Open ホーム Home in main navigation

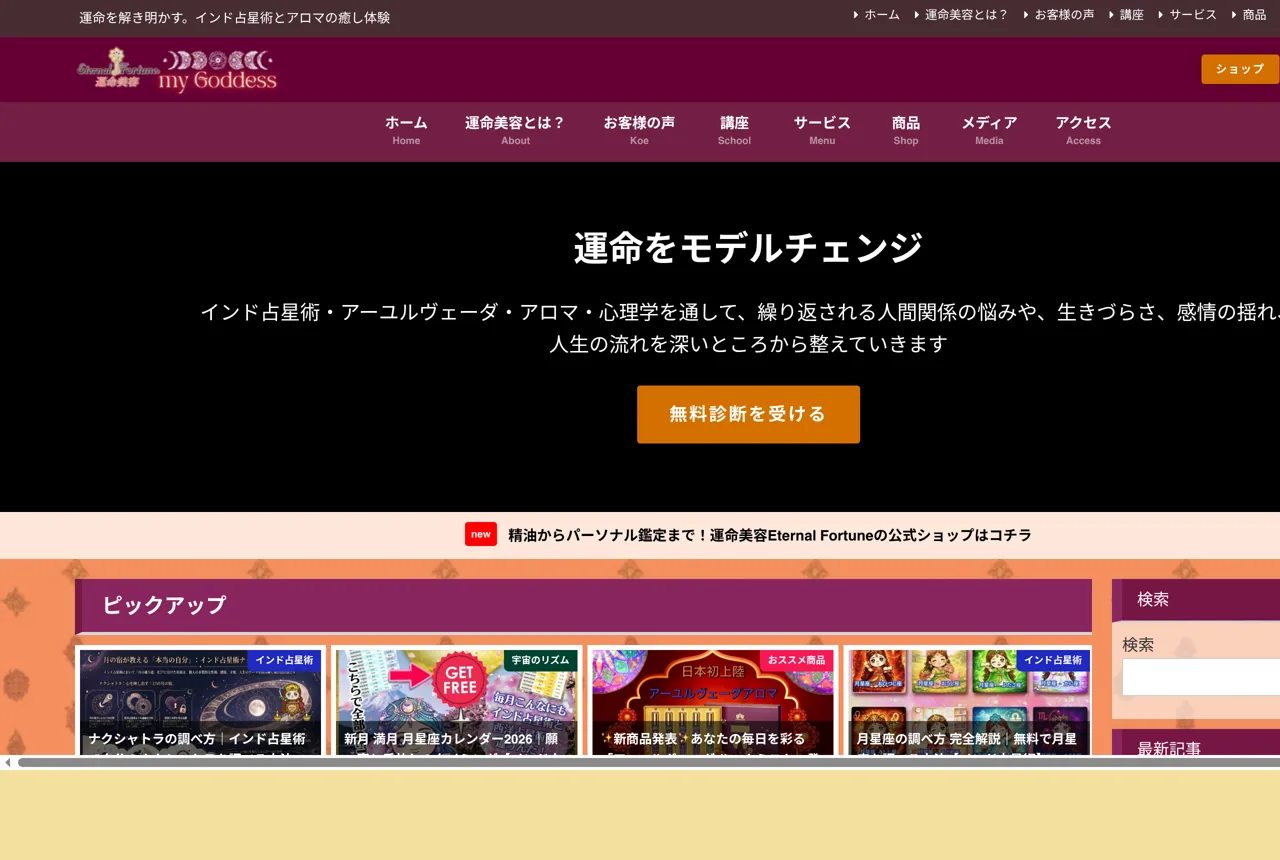pyautogui.click(x=406, y=130)
